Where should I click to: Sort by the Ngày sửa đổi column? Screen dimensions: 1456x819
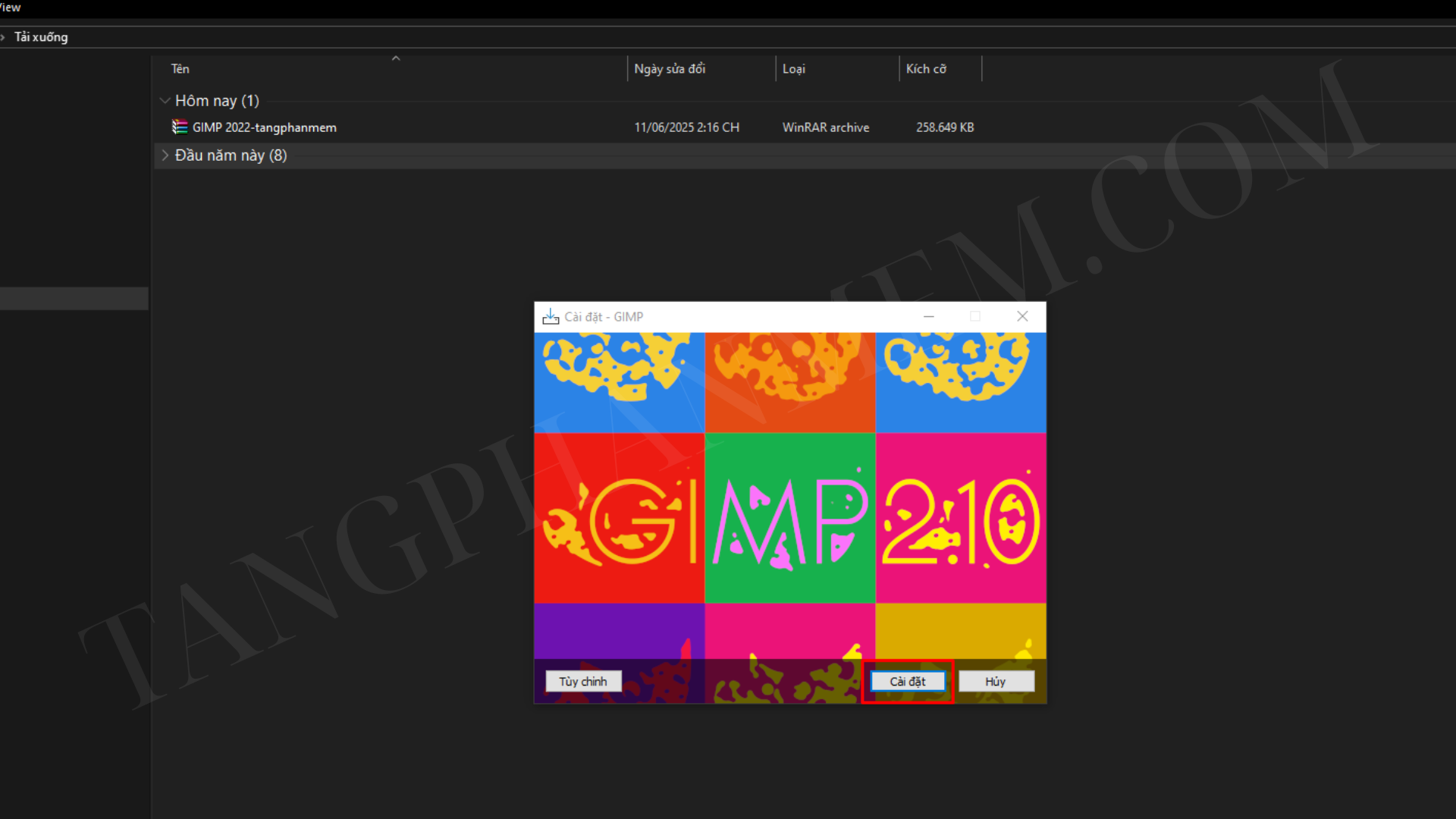(670, 69)
